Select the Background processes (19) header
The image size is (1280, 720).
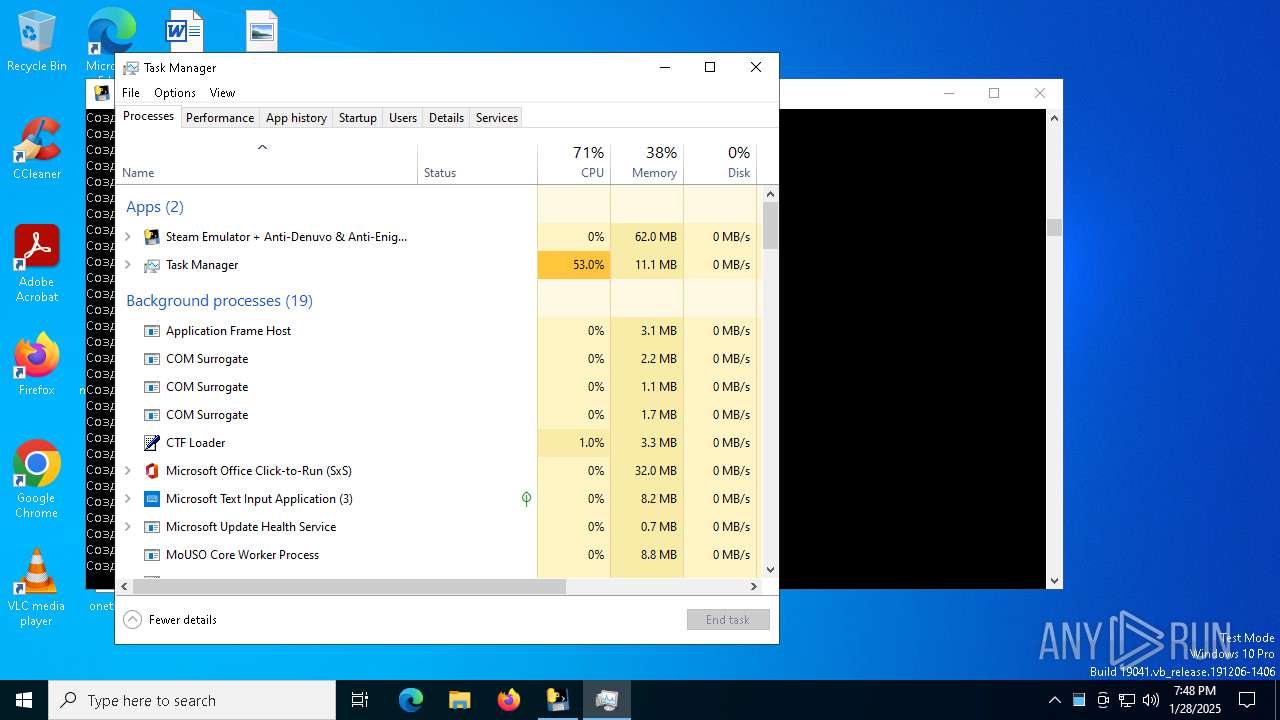[x=219, y=301]
